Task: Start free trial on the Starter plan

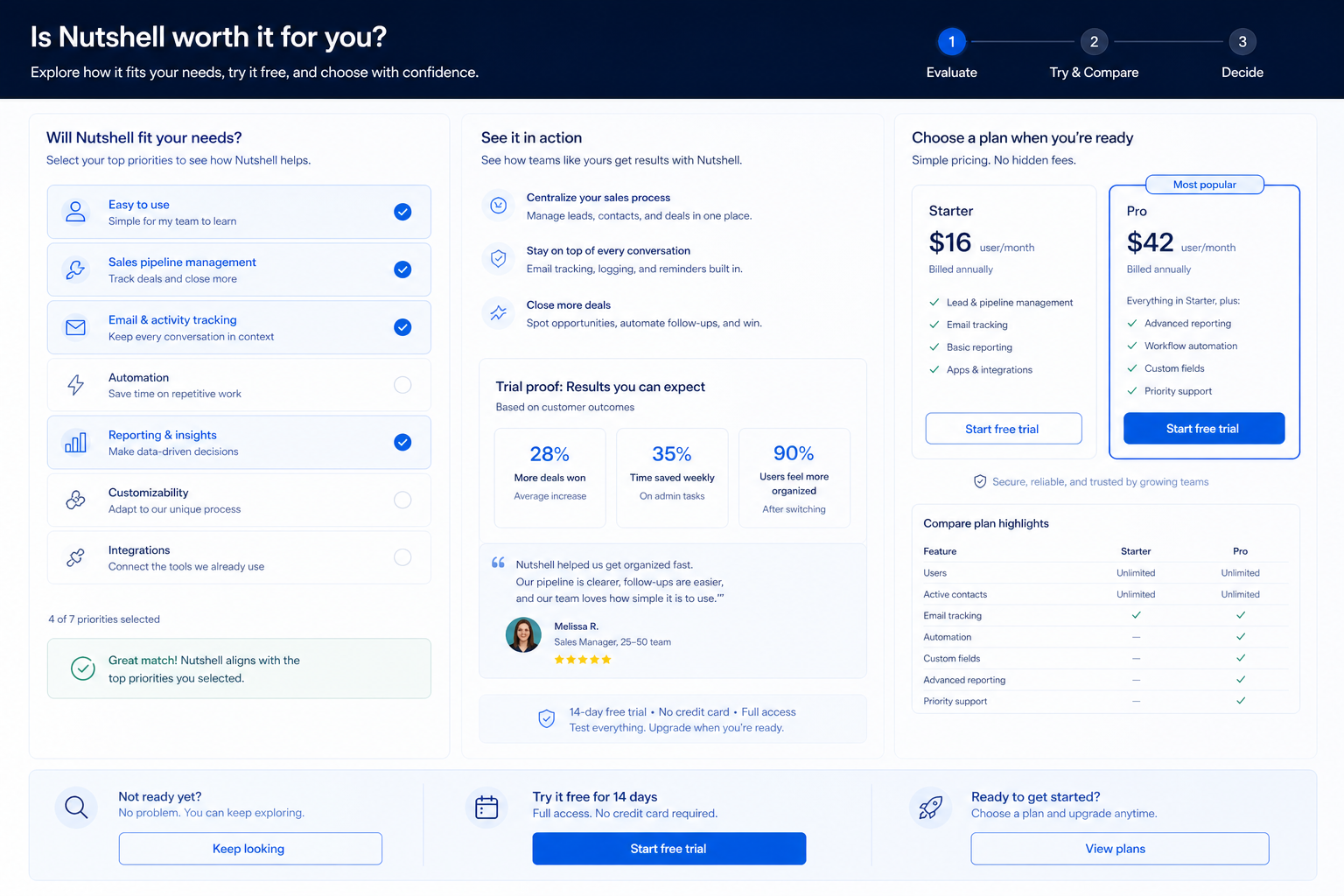Action: [1004, 429]
